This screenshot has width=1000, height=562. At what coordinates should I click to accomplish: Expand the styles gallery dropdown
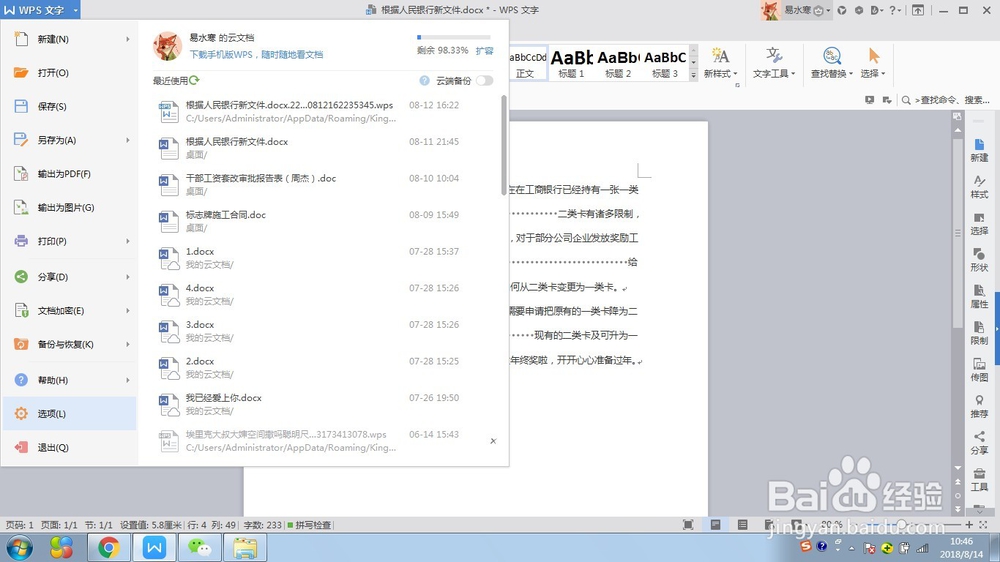(x=694, y=75)
